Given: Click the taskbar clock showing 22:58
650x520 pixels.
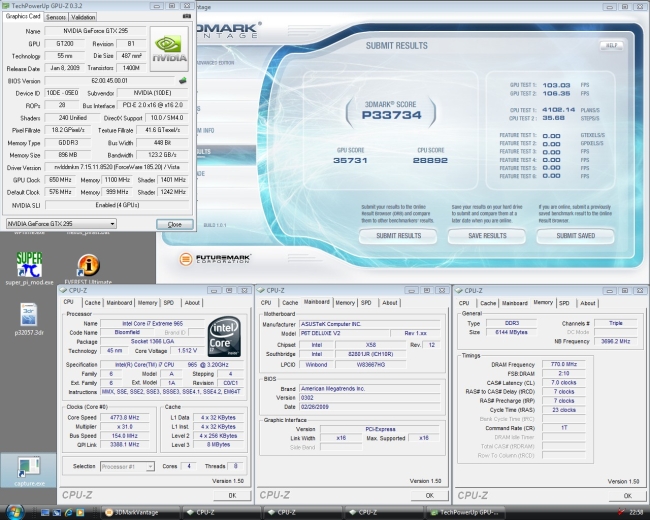Looking at the screenshot, I should coord(636,513).
